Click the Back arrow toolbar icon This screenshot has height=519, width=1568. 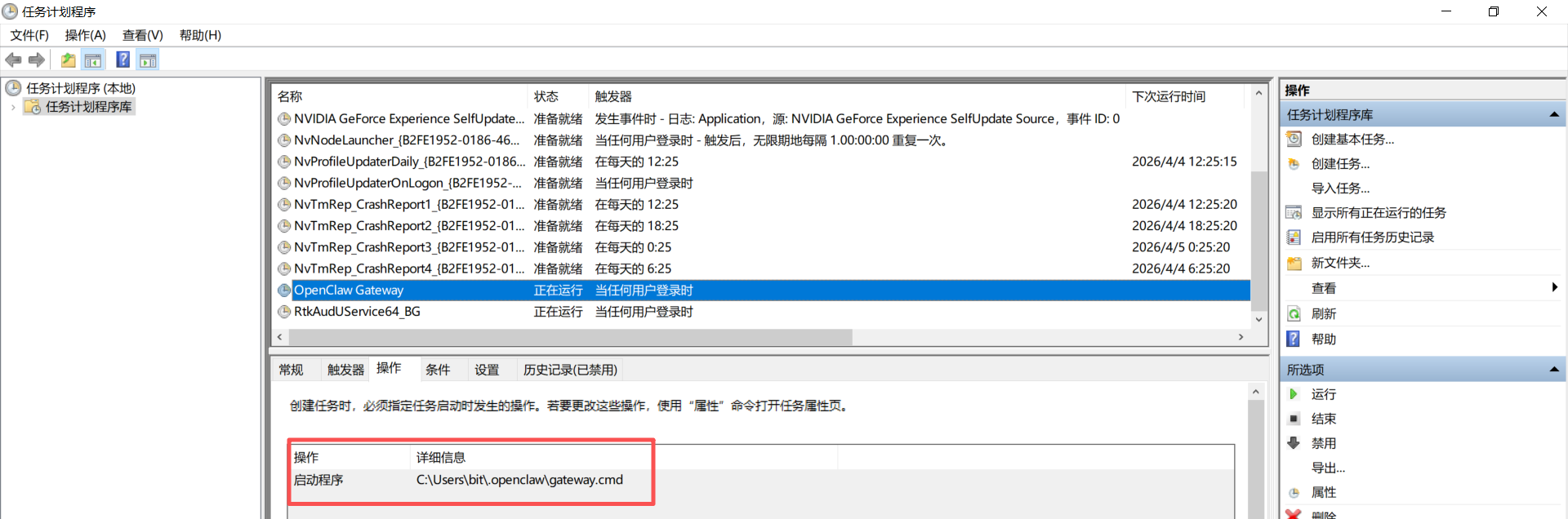[13, 60]
